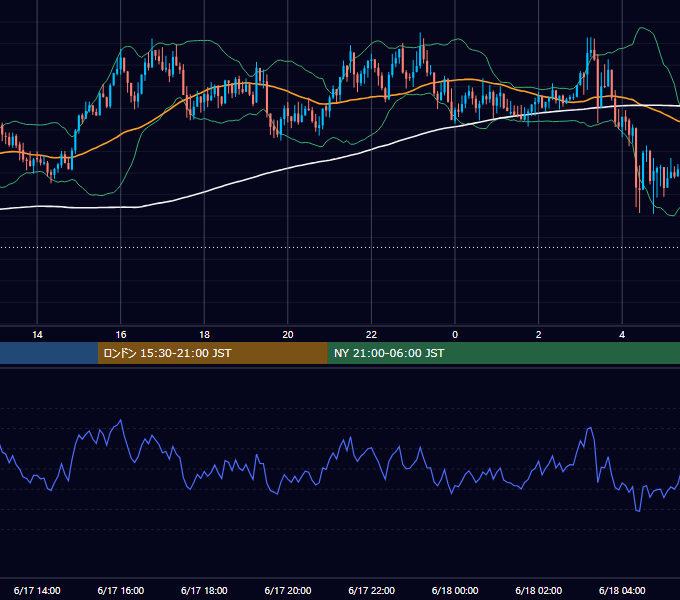Screen dimensions: 680x600
Task: Click the 6/18 00:00 date label
Action: coord(455,590)
